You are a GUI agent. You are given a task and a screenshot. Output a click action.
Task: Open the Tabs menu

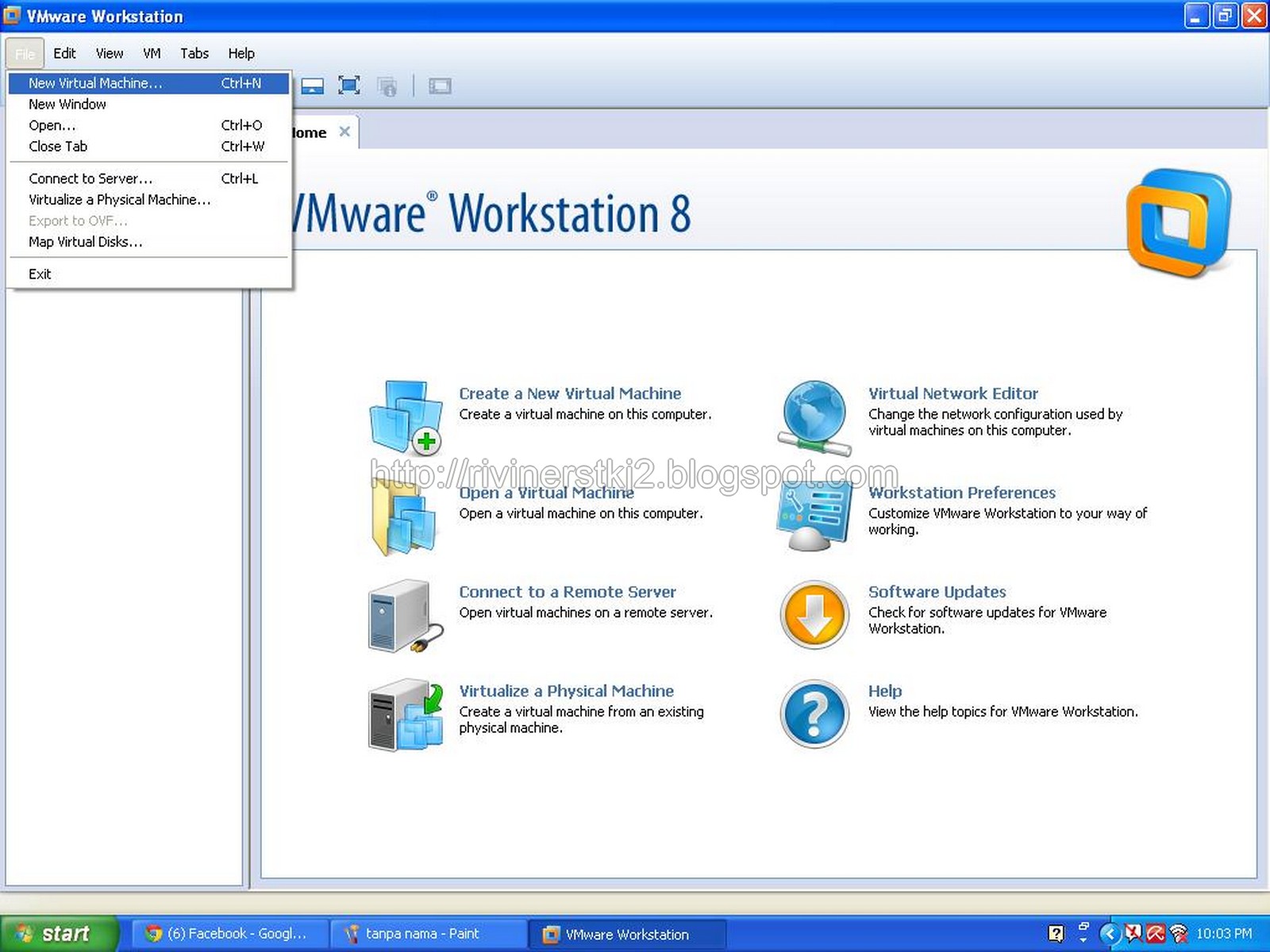point(194,53)
